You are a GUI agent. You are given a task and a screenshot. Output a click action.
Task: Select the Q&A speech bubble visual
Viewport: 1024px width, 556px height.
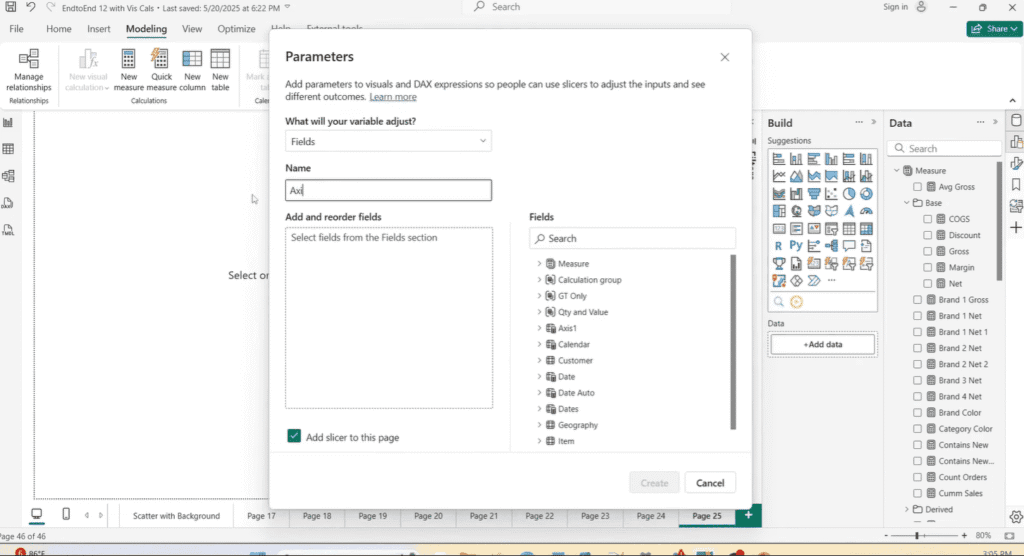pyautogui.click(x=848, y=246)
